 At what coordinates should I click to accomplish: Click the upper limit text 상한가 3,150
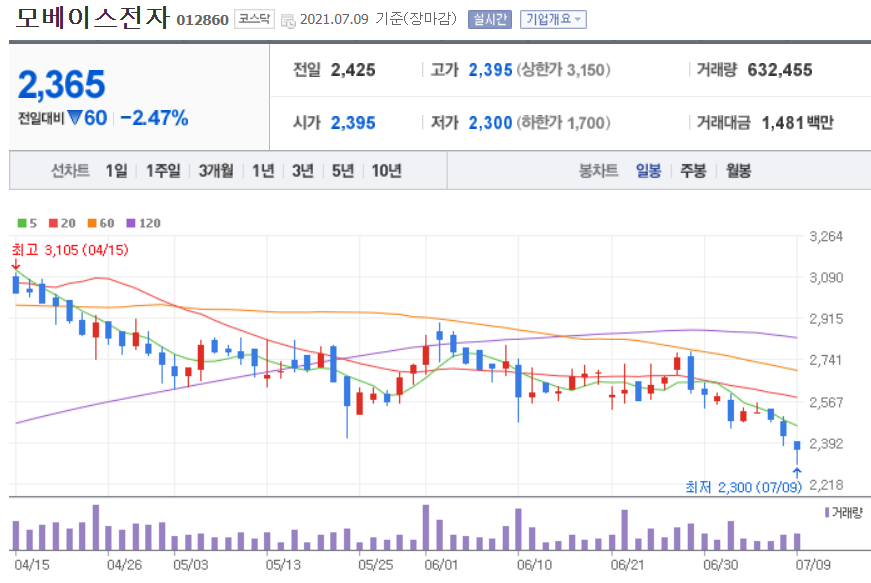563,70
